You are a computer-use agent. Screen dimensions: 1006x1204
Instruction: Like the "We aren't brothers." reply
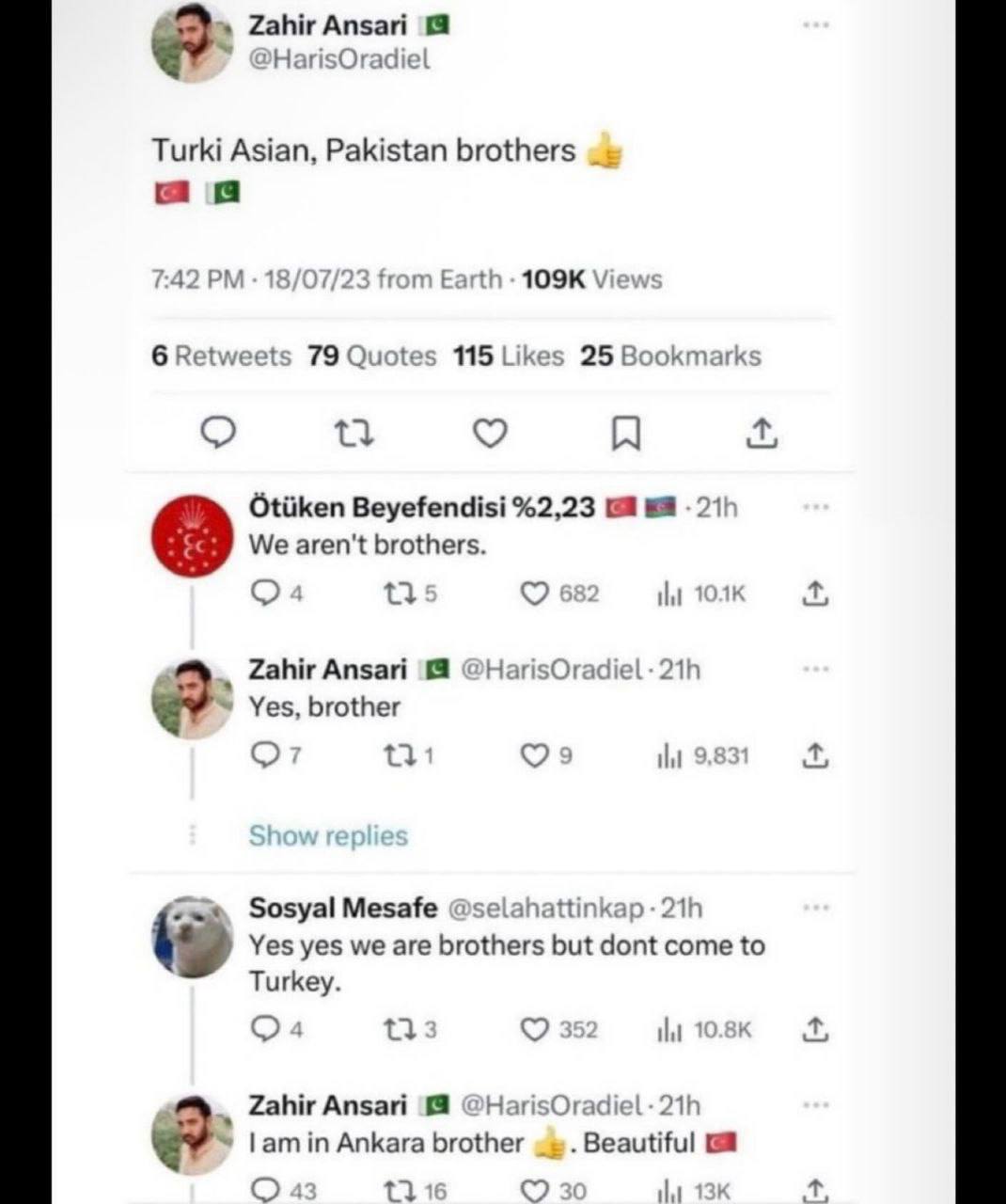535,594
